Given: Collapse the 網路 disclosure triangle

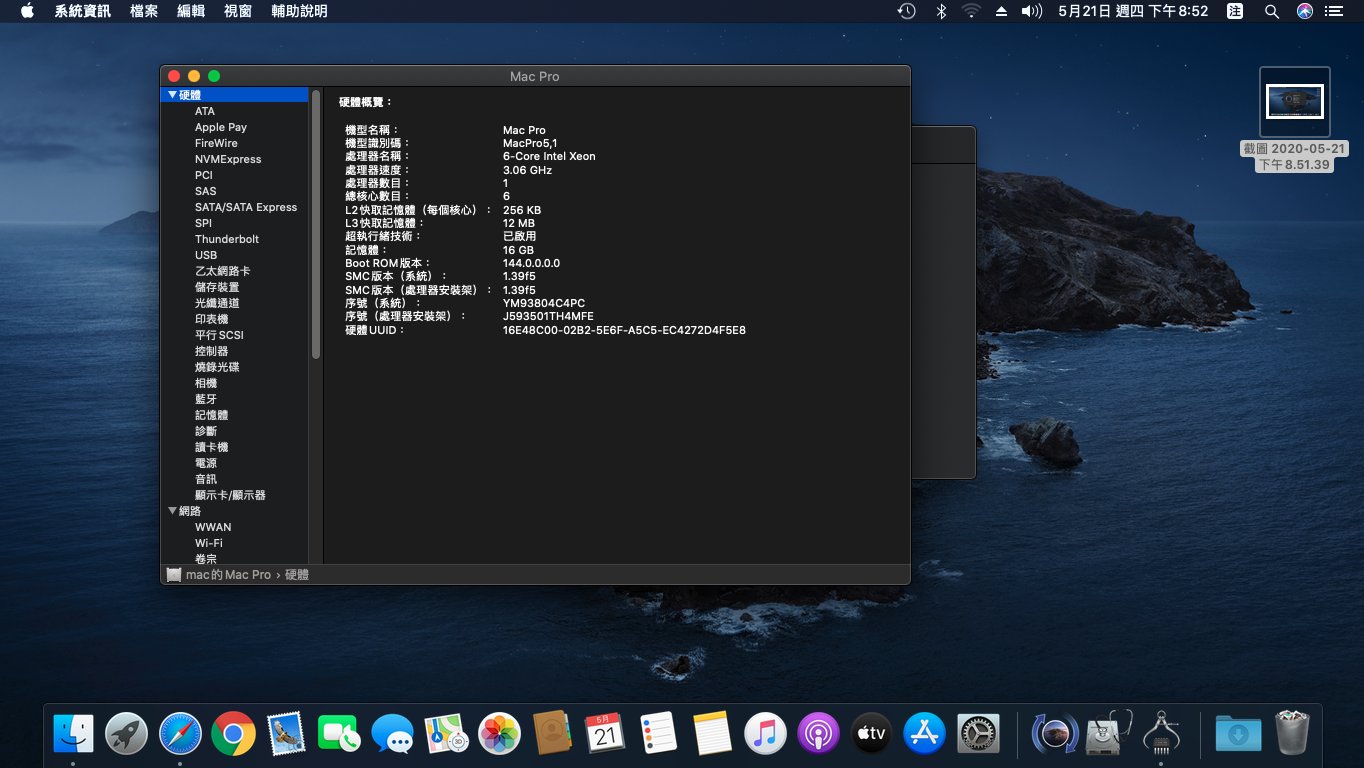Looking at the screenshot, I should coord(172,511).
